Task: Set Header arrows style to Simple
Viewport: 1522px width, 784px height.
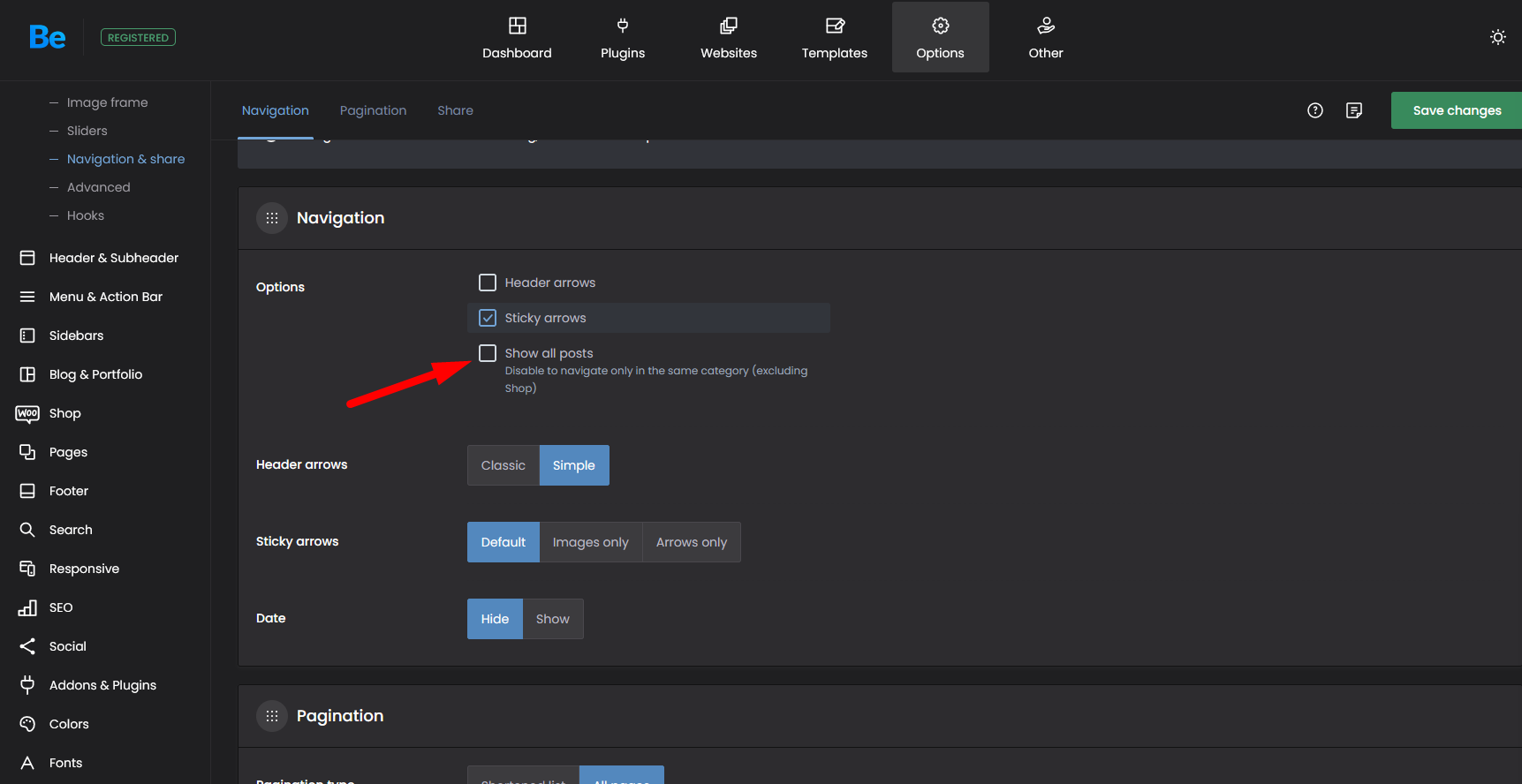Action: click(574, 465)
